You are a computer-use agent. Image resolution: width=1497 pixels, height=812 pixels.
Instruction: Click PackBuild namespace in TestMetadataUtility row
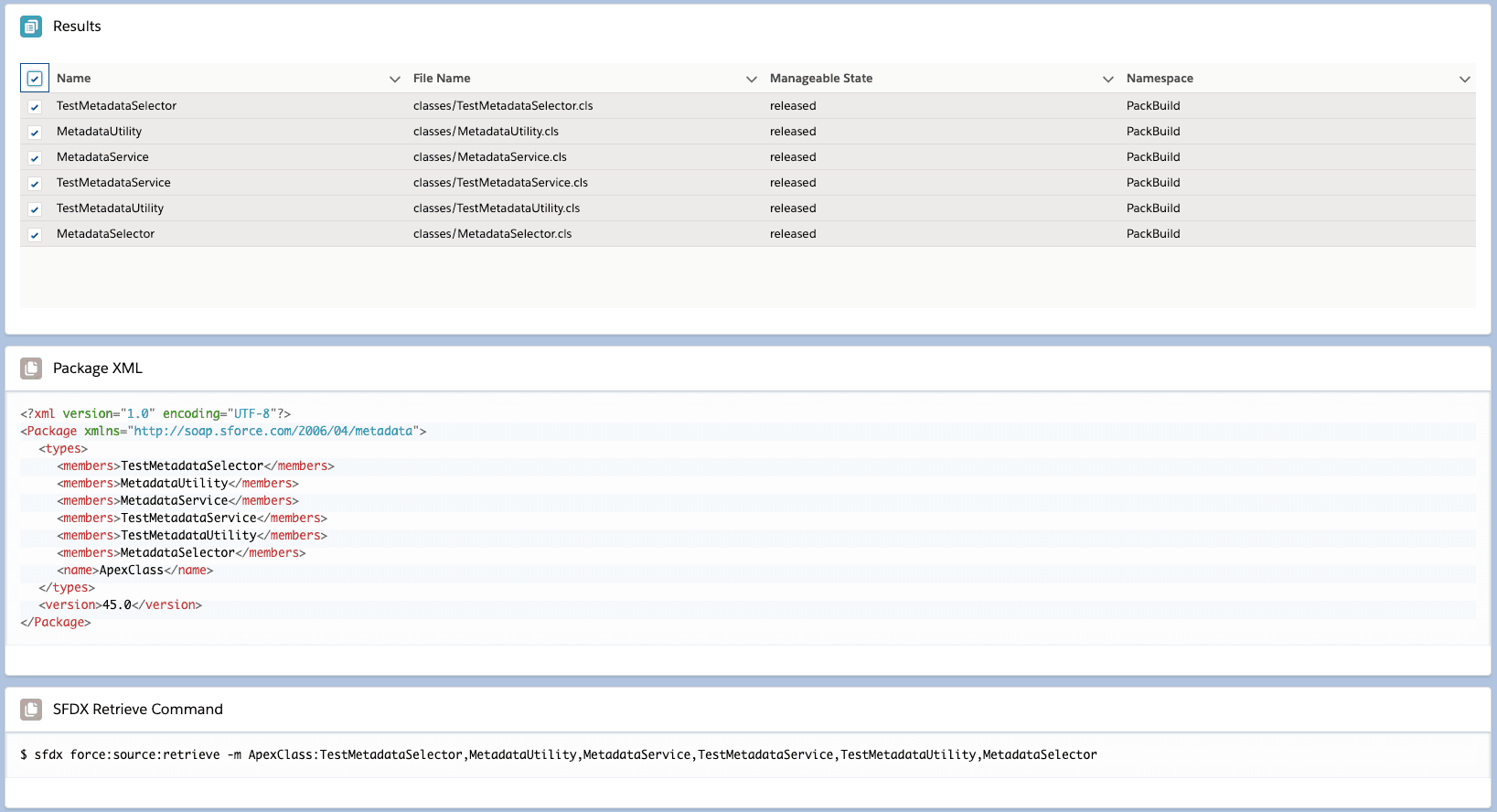click(1153, 208)
